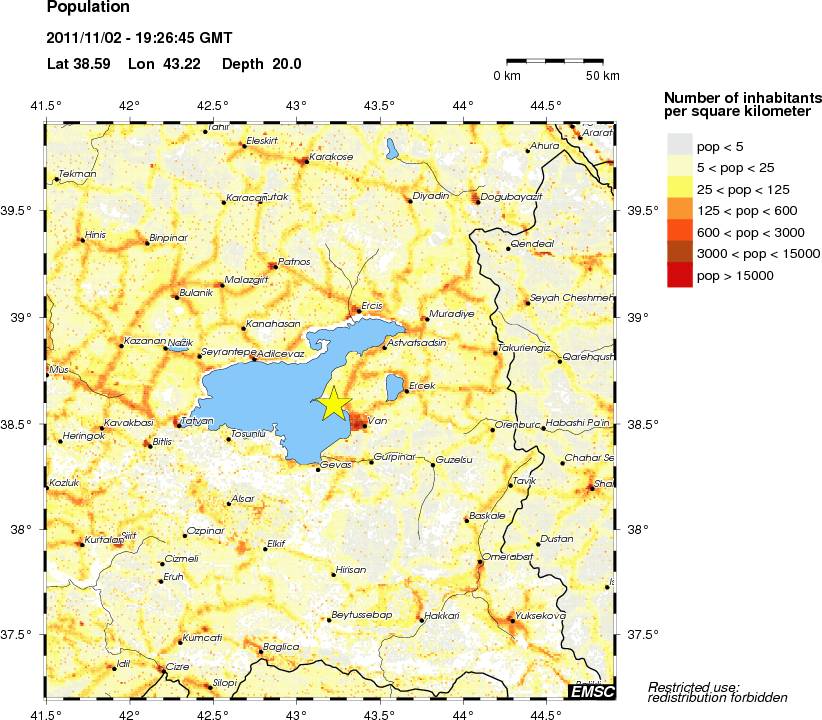Viewport: 822px width, 720px height.
Task: Select the Ercis city marker dot
Action: coord(358,311)
